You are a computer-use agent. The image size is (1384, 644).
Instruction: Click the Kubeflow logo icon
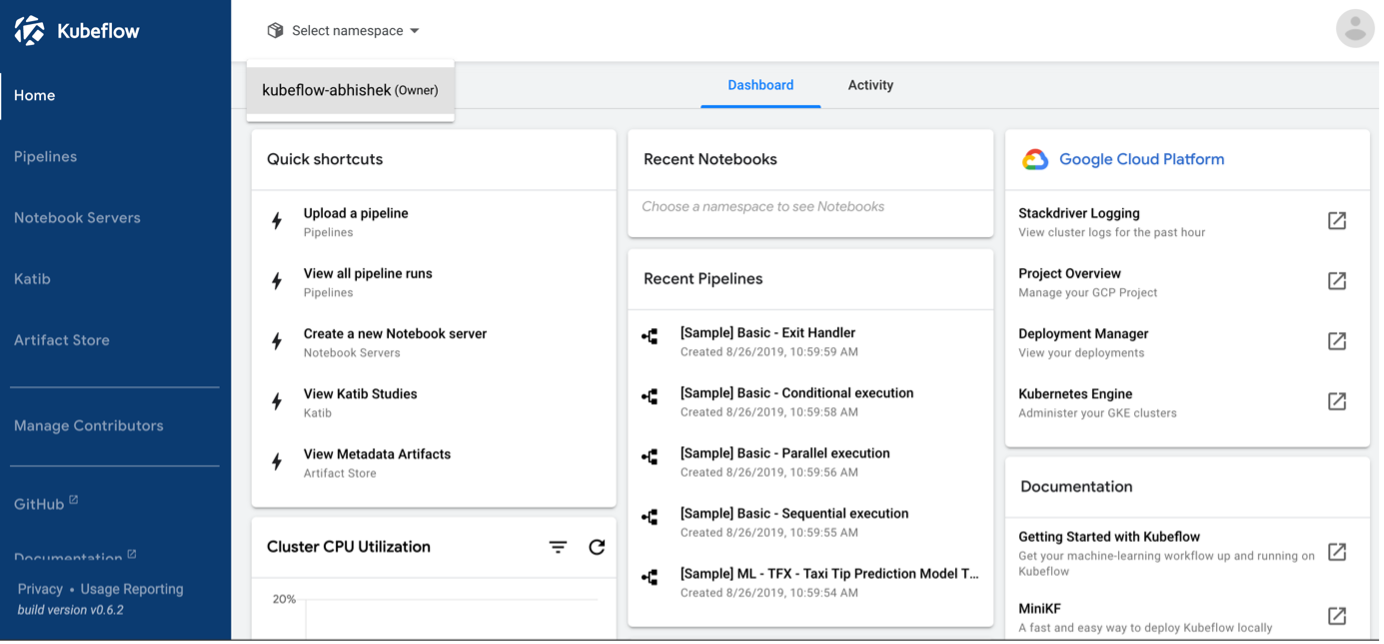tap(30, 31)
